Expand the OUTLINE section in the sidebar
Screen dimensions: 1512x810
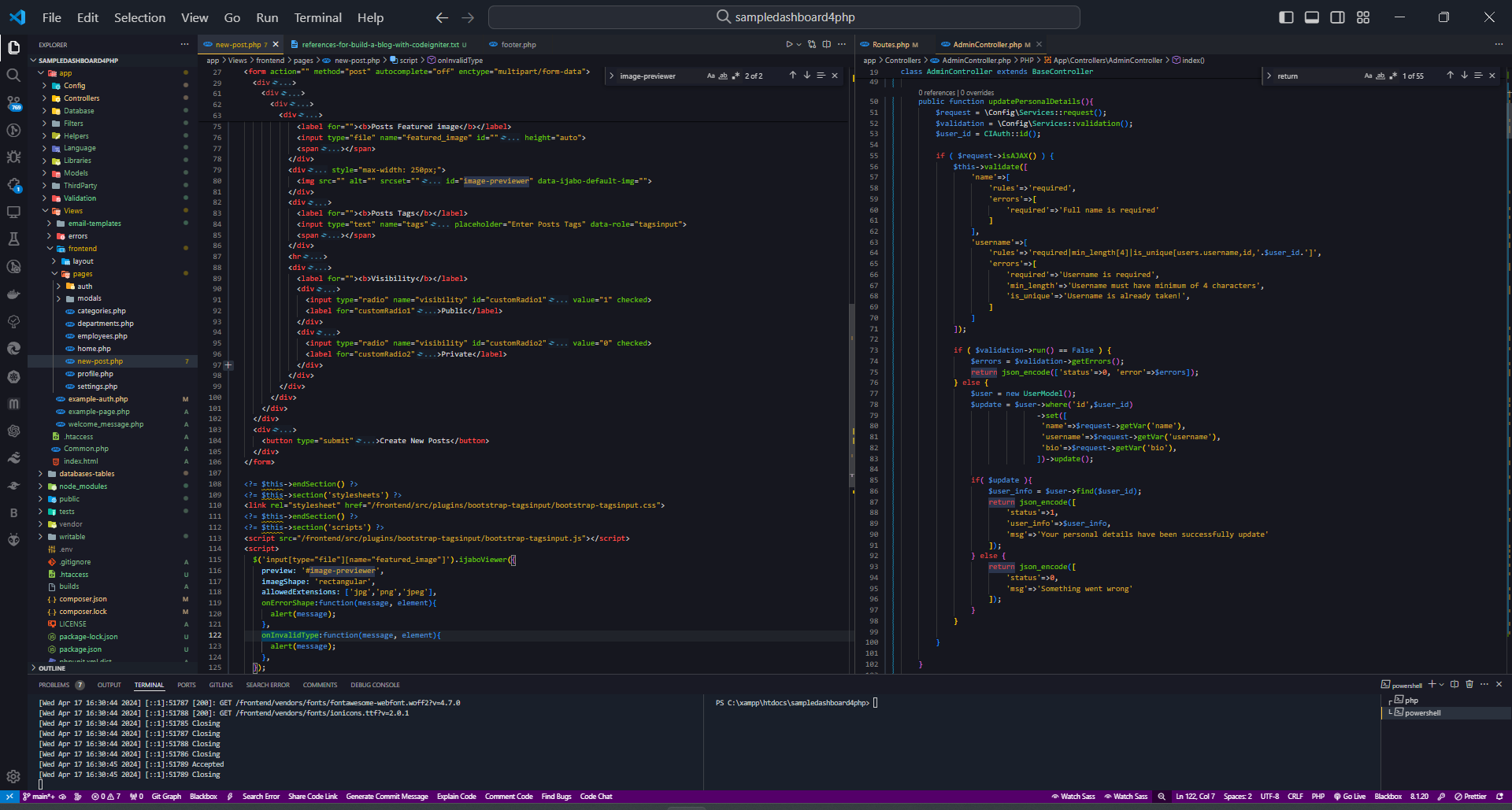tap(52, 668)
